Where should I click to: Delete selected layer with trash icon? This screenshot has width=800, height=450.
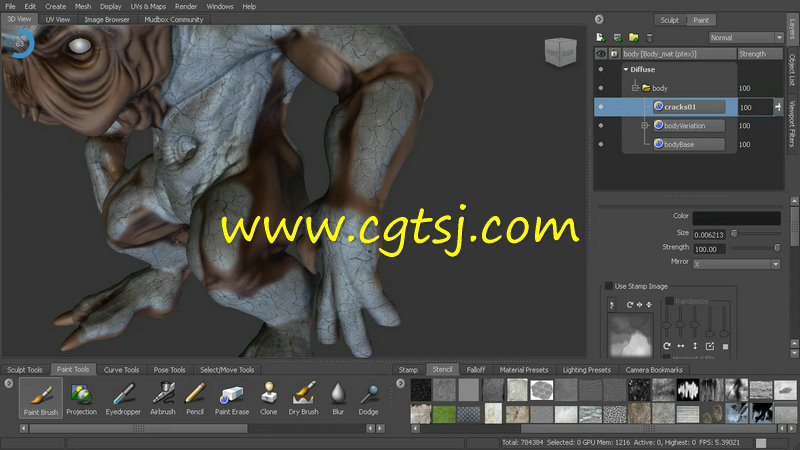649,38
